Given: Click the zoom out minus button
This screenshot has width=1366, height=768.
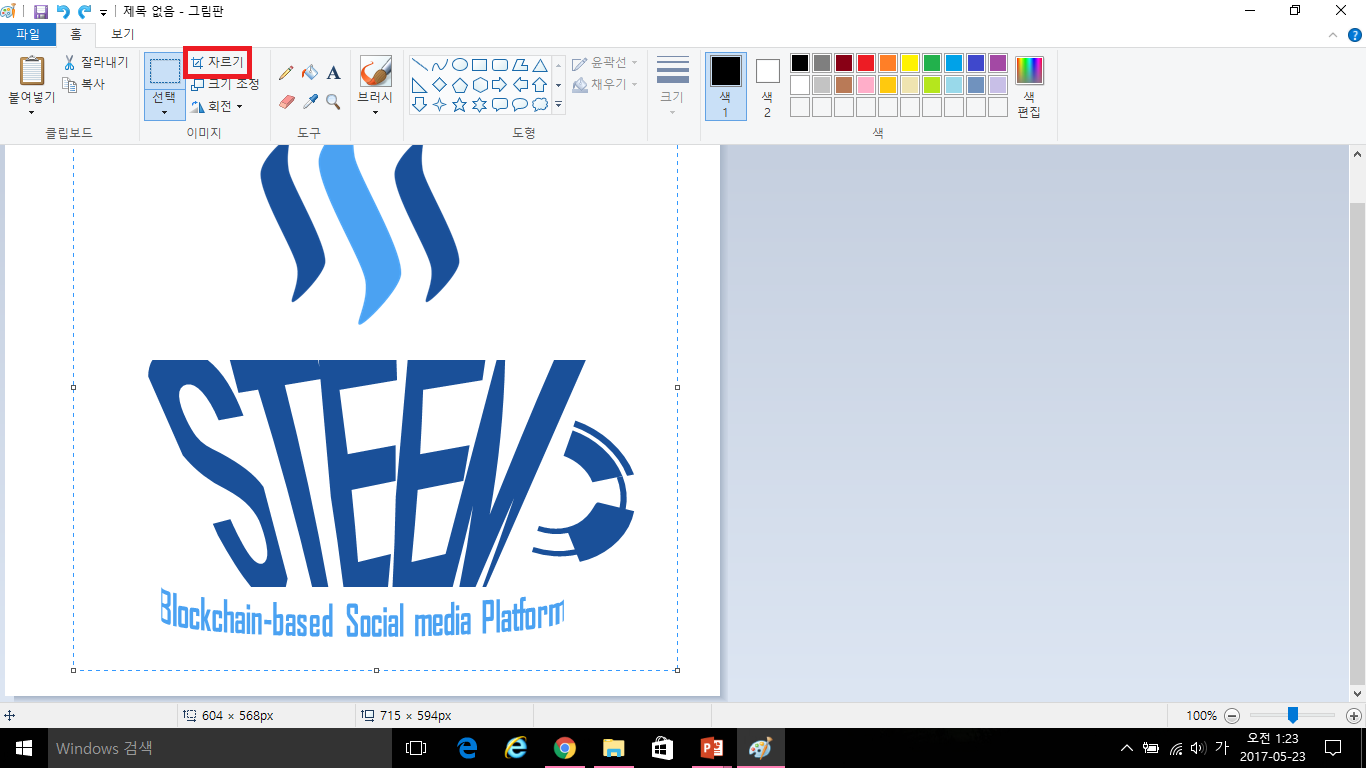Looking at the screenshot, I should click(x=1232, y=716).
